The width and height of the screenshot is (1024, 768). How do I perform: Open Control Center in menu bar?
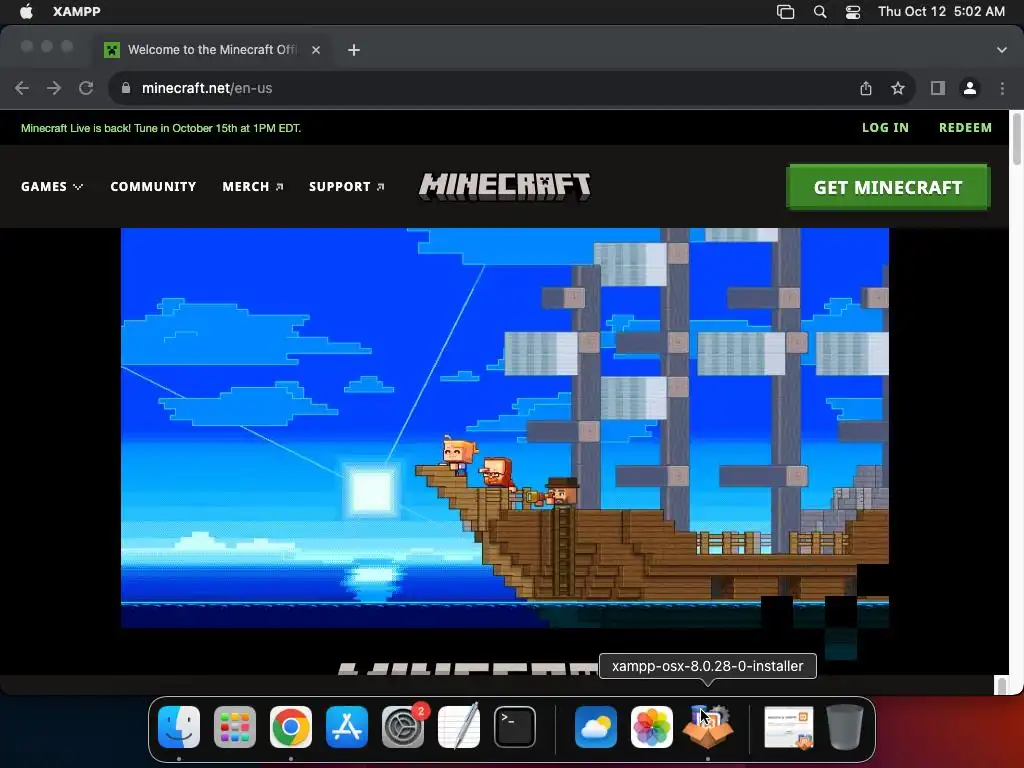853,12
